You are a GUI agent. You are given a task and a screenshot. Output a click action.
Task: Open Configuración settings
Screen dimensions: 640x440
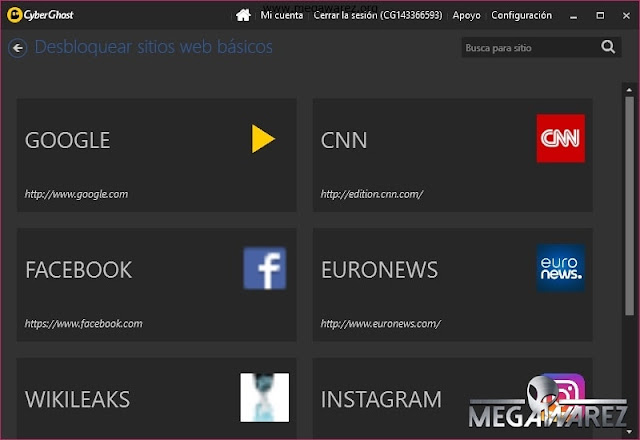click(x=521, y=16)
